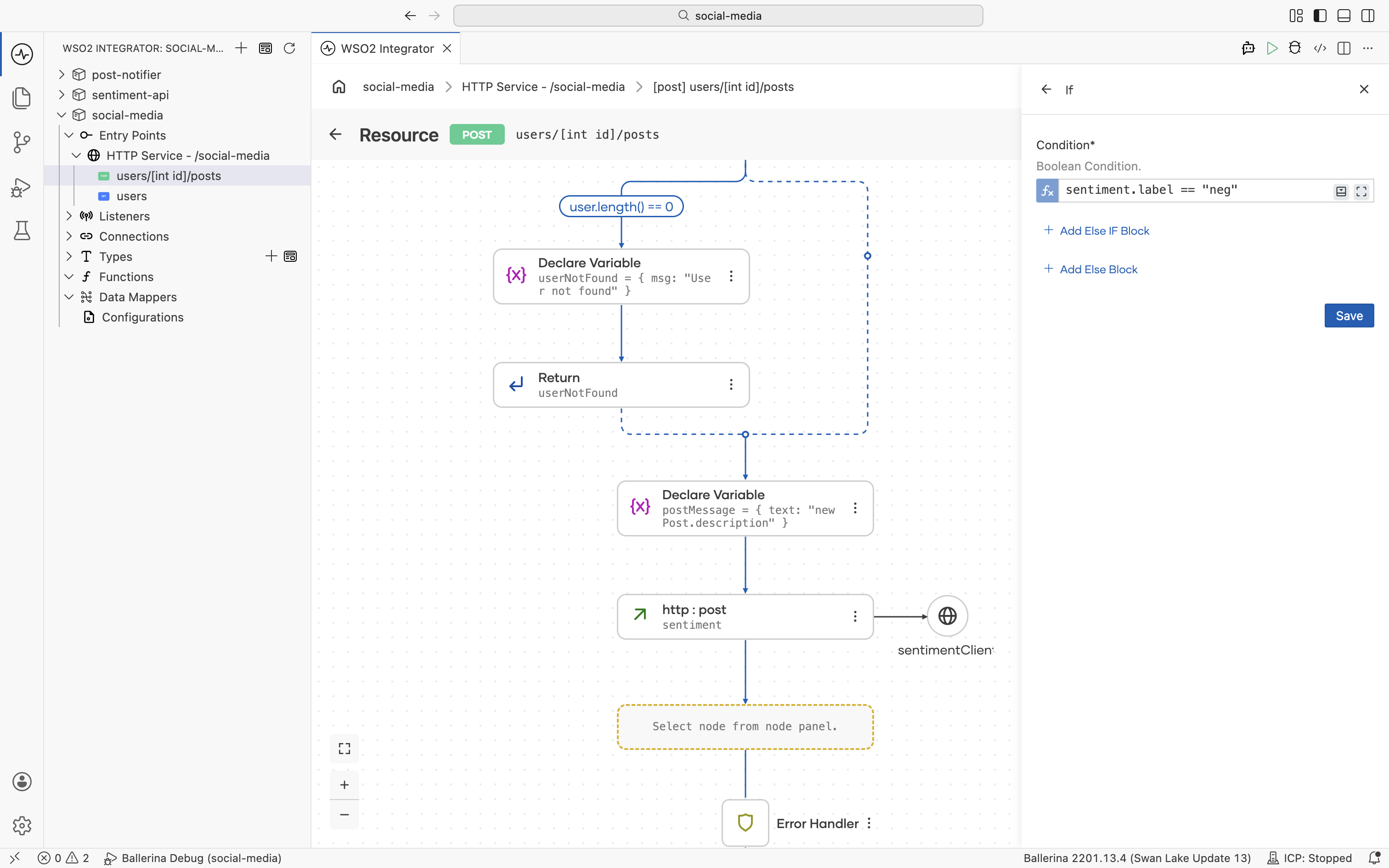Viewport: 1389px width, 868px height.
Task: Toggle the primary side bar layout icon
Action: (x=1320, y=16)
